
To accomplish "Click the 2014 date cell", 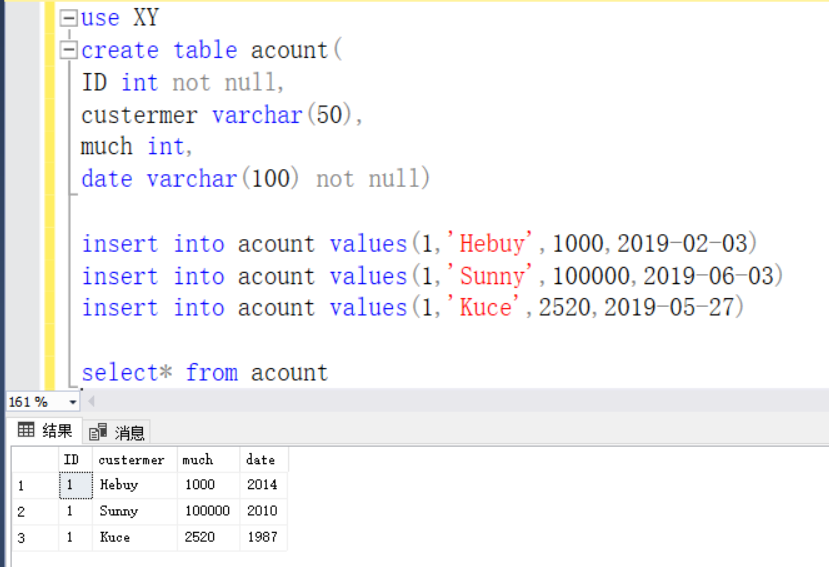I will [x=264, y=485].
